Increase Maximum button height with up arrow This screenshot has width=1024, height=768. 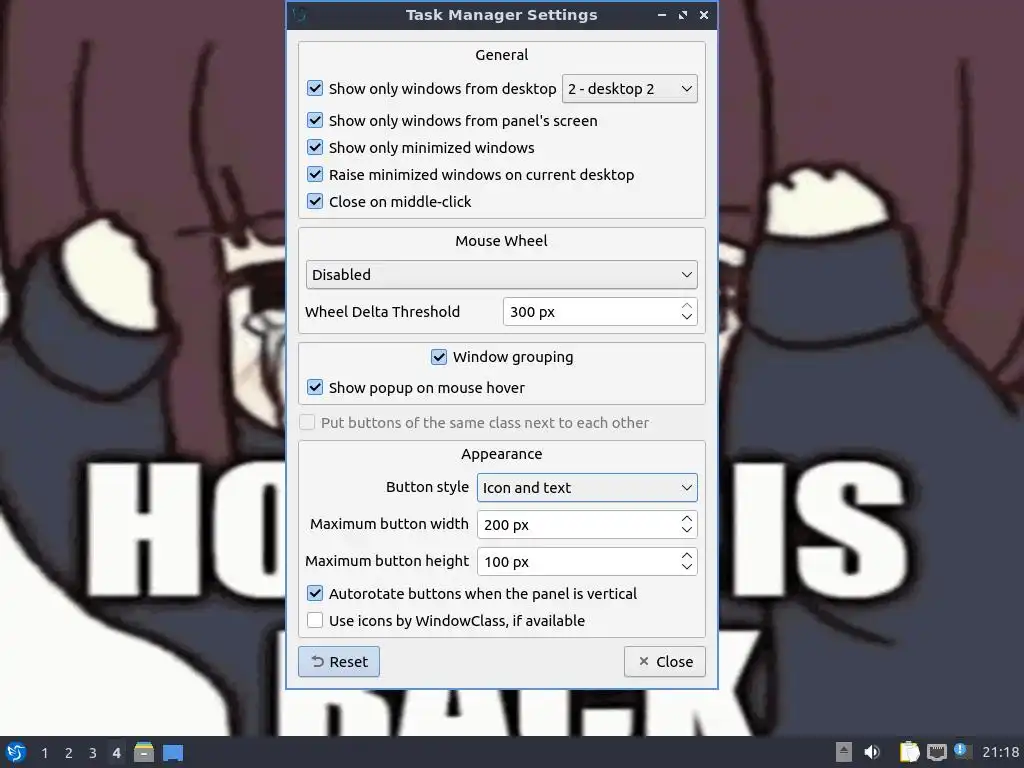(x=686, y=556)
